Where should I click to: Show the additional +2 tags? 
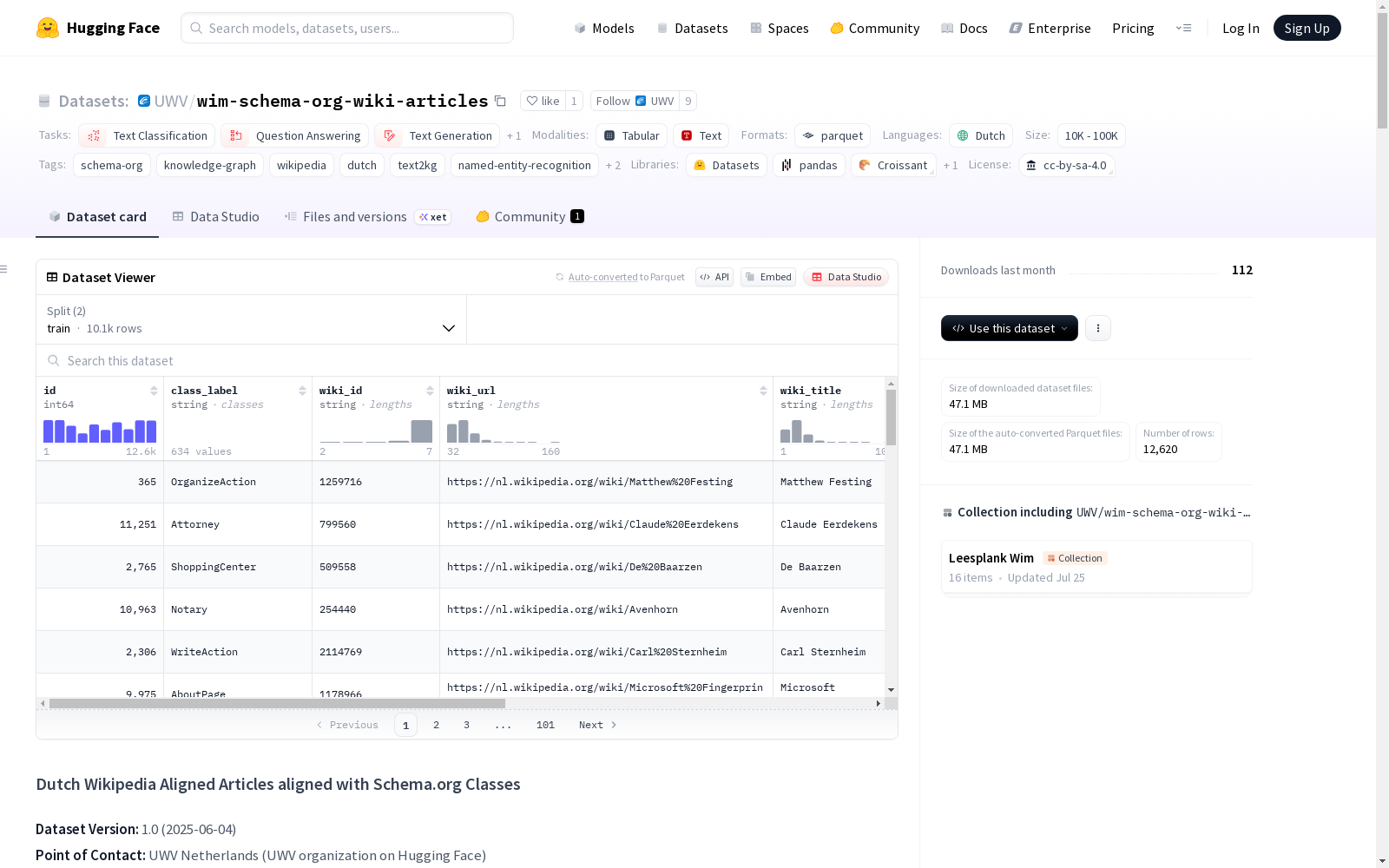(x=613, y=165)
